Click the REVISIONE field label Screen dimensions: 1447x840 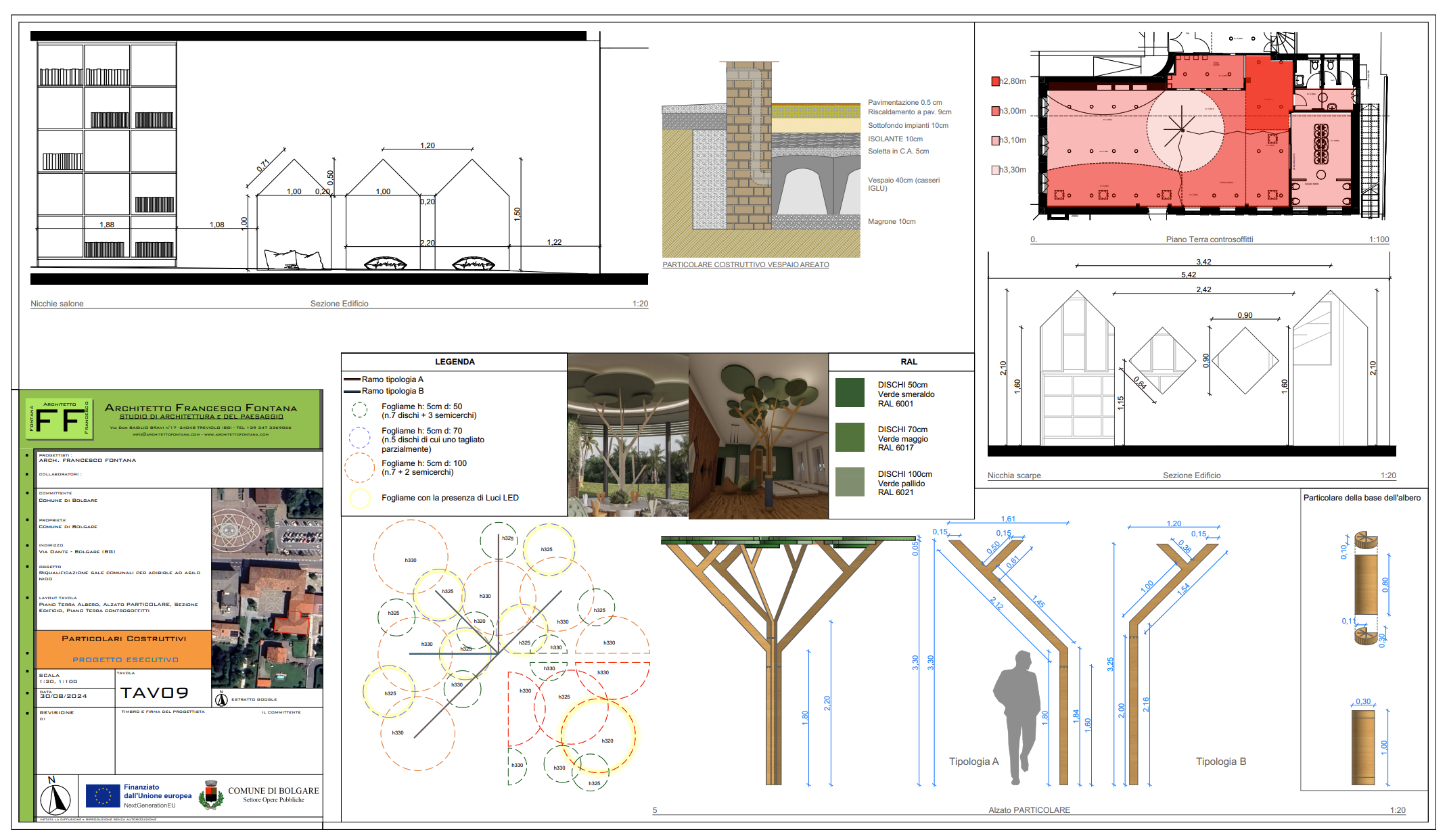(57, 713)
